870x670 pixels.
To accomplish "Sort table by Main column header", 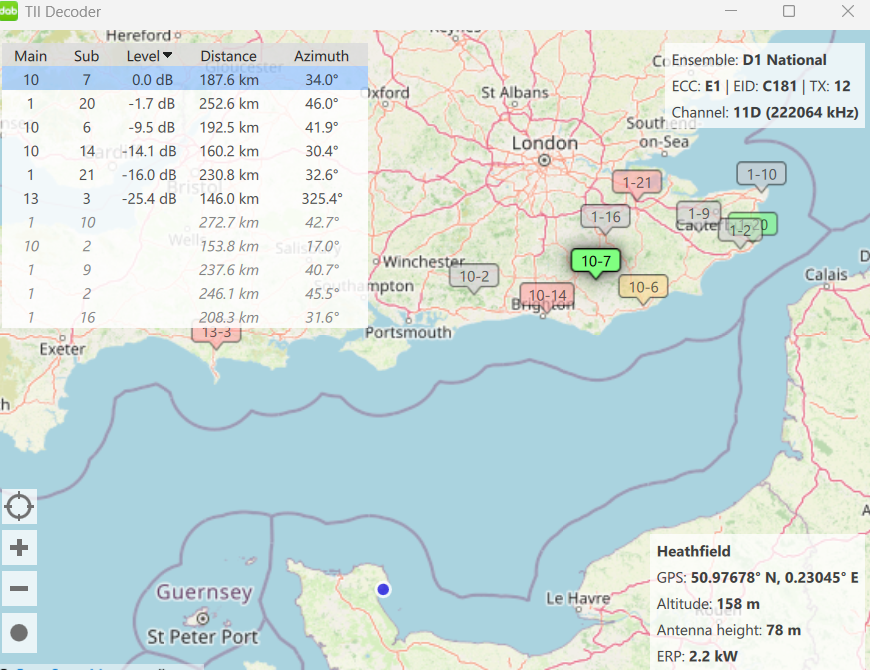I will click(x=31, y=56).
